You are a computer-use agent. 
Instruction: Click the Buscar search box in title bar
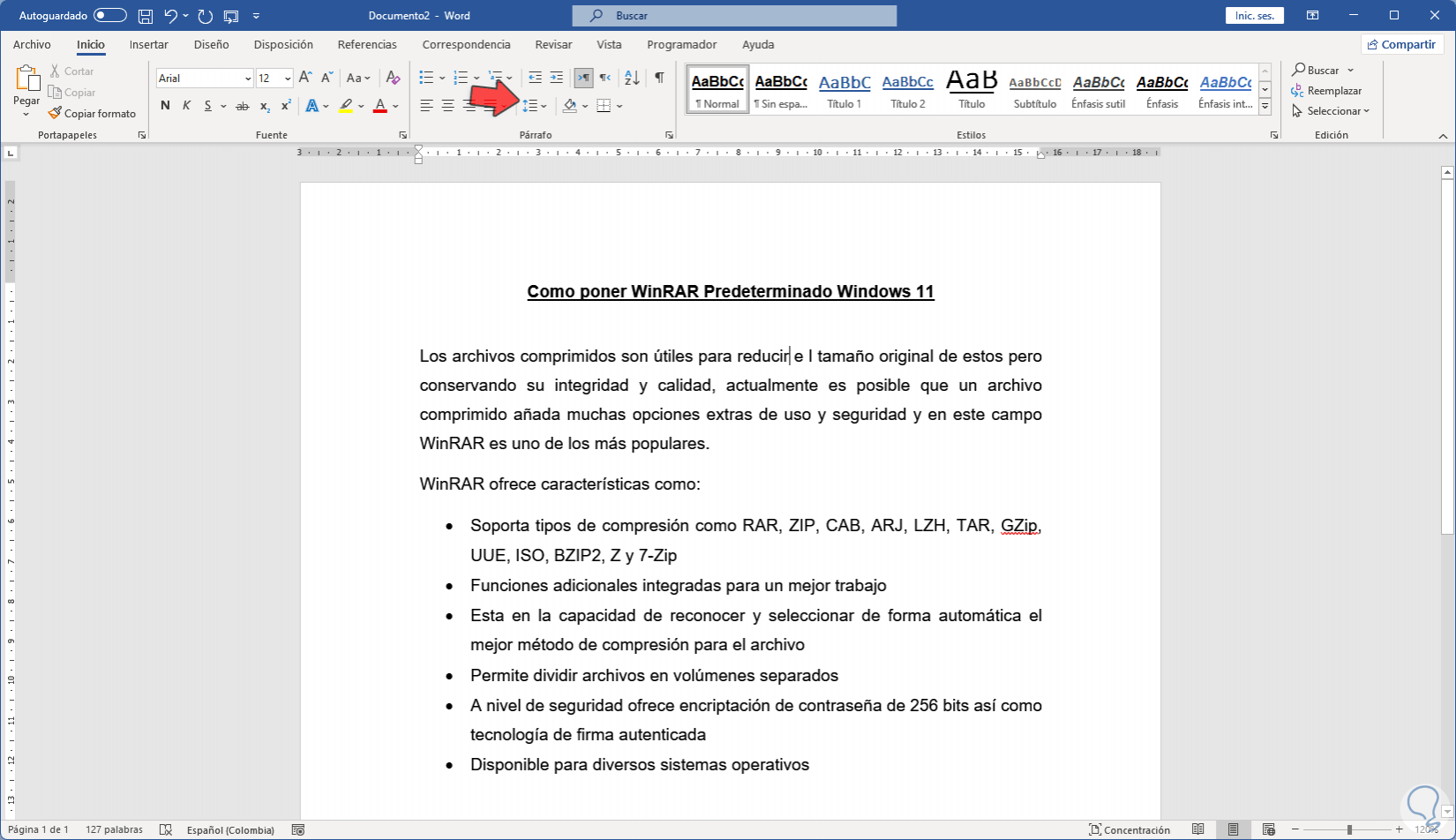[x=734, y=16]
